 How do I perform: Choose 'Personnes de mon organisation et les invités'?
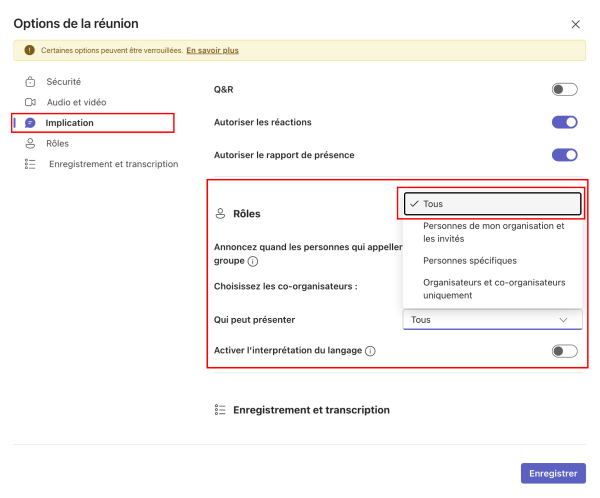(492, 232)
